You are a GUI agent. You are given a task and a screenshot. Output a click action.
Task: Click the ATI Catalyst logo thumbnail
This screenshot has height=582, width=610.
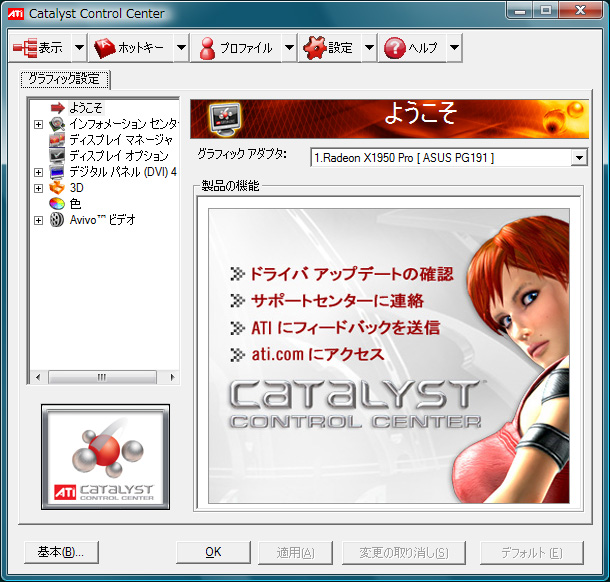click(105, 457)
